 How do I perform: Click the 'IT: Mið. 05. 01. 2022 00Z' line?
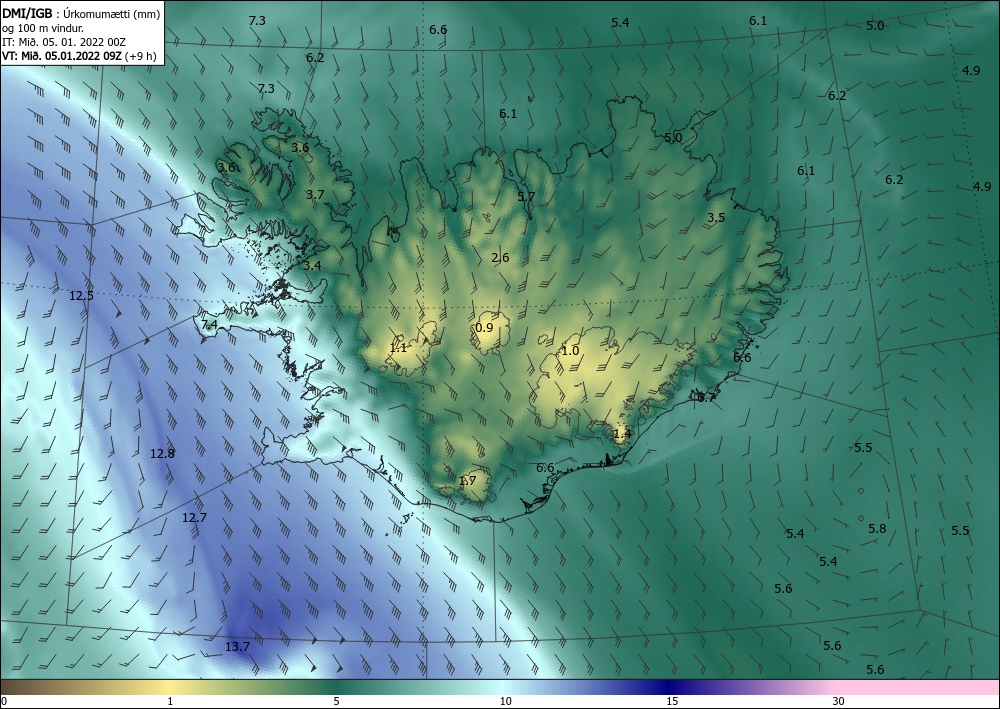[64, 42]
